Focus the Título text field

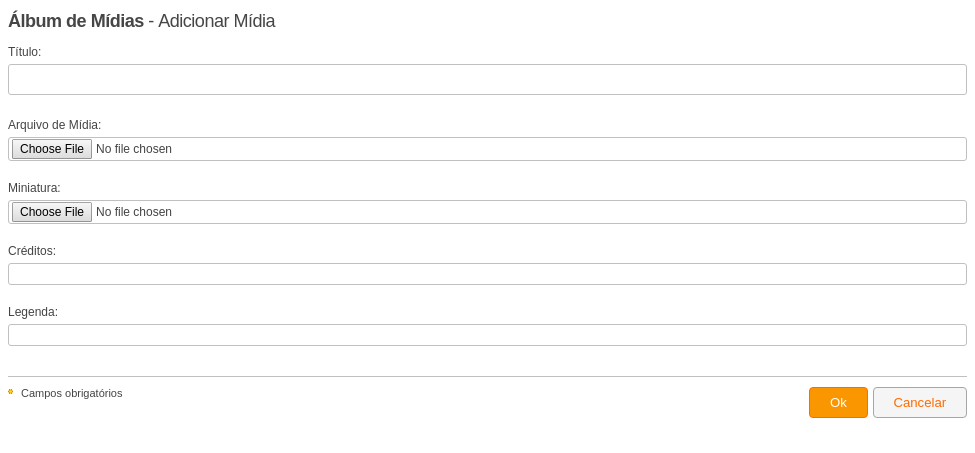[488, 80]
